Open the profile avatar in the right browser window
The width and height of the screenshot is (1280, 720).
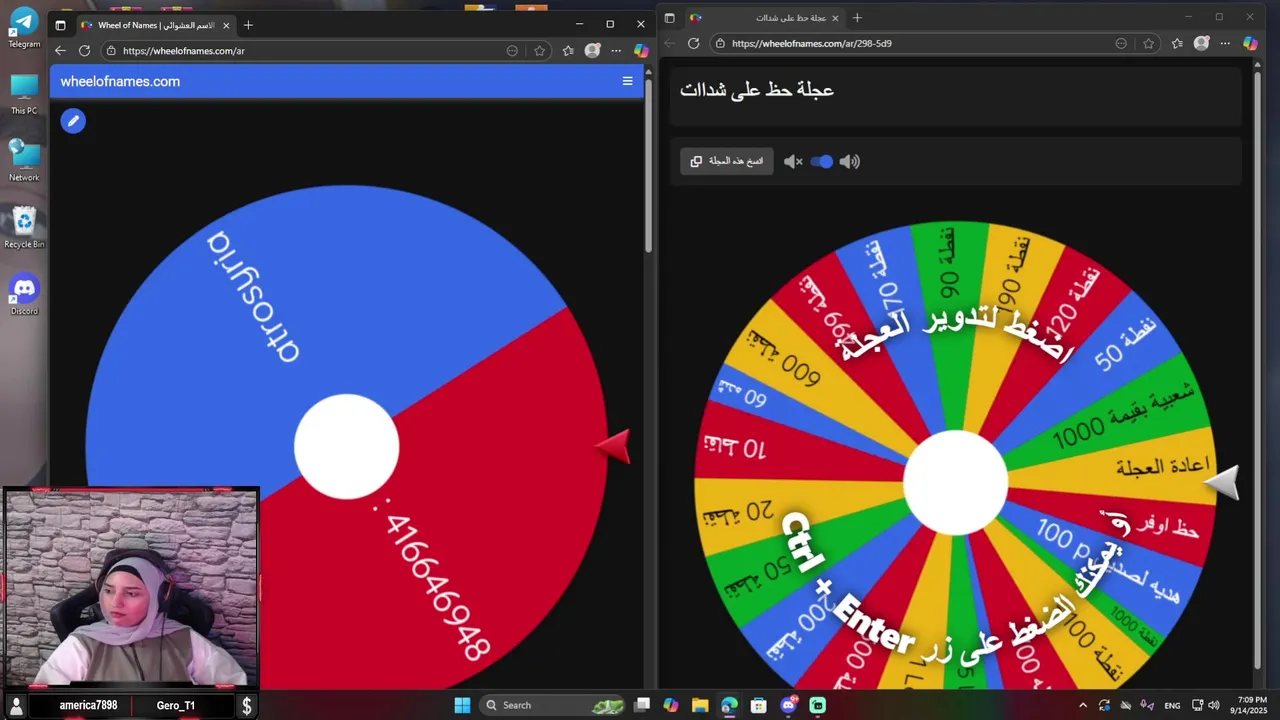(1201, 44)
